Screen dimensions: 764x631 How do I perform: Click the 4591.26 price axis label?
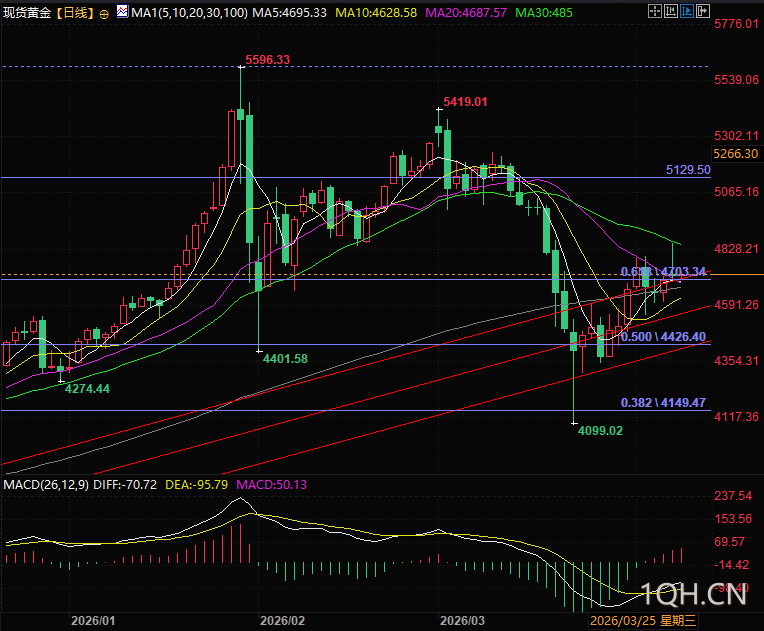[x=736, y=305]
